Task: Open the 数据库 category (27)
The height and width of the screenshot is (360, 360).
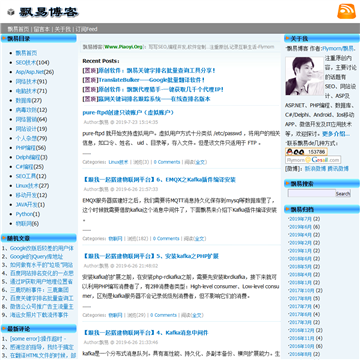Action: (23, 100)
